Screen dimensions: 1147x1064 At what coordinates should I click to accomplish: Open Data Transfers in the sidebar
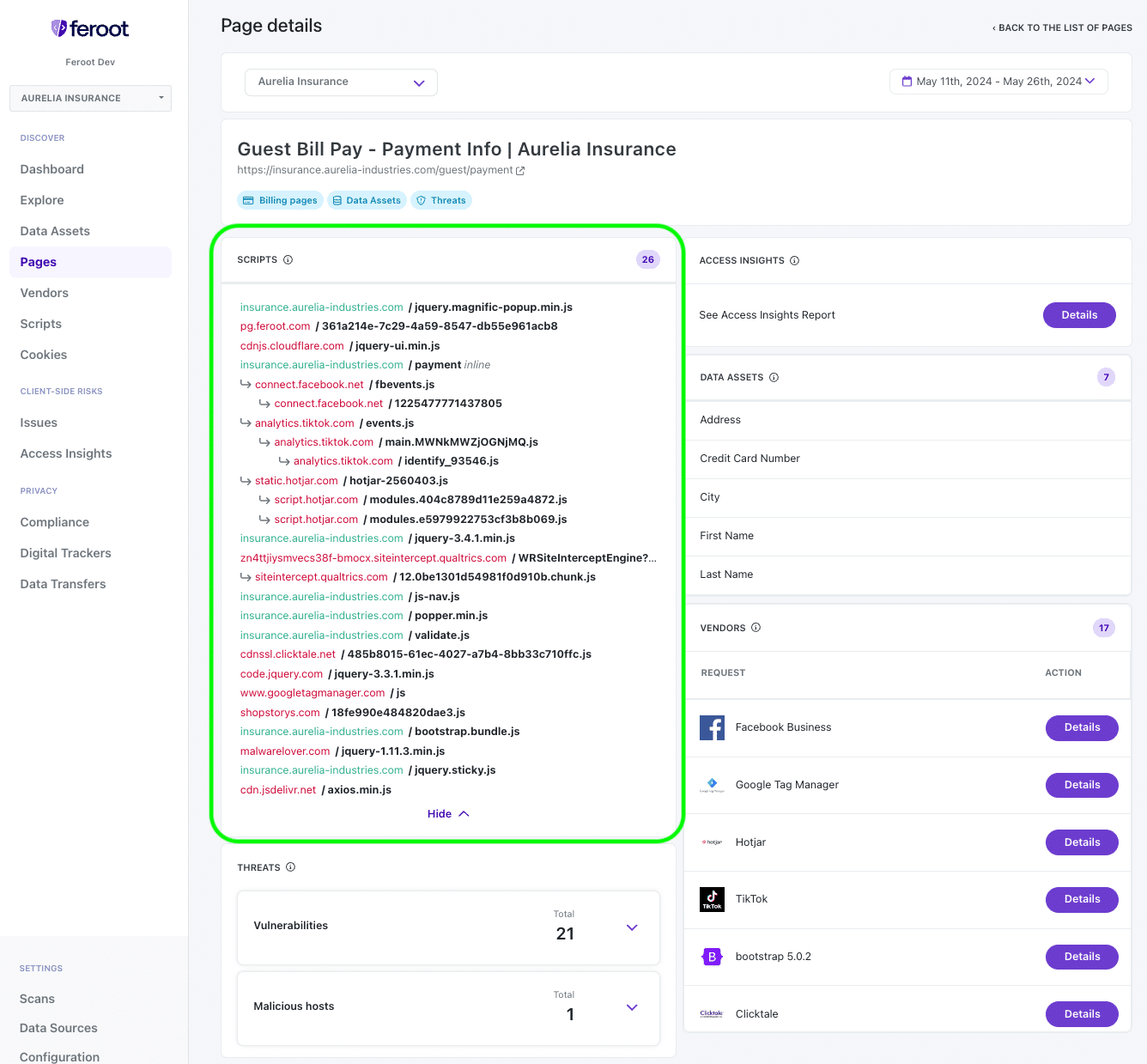tap(64, 584)
